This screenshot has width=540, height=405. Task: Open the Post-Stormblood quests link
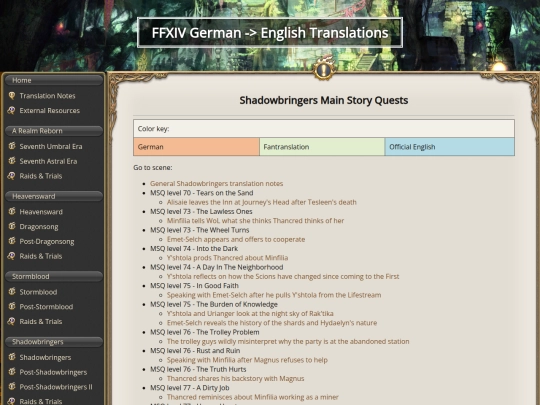pyautogui.click(x=46, y=307)
